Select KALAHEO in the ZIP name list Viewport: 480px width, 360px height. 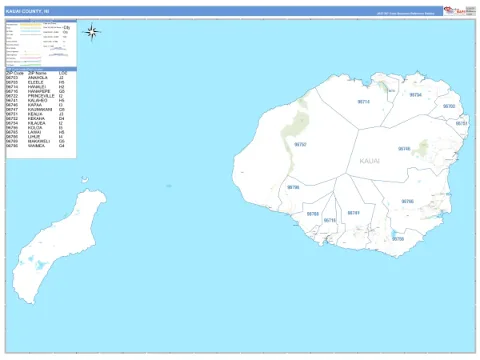(x=38, y=100)
